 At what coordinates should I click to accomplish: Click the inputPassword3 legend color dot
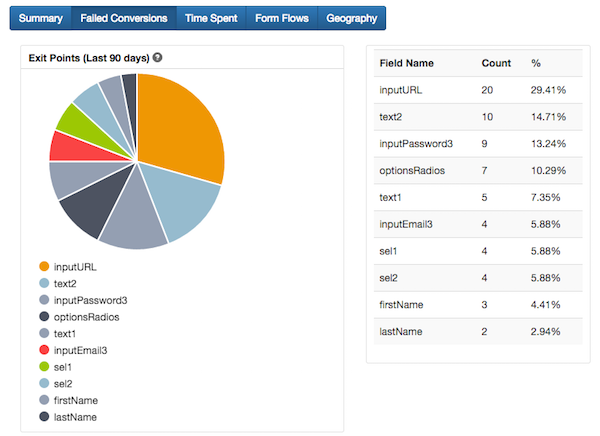pos(44,299)
